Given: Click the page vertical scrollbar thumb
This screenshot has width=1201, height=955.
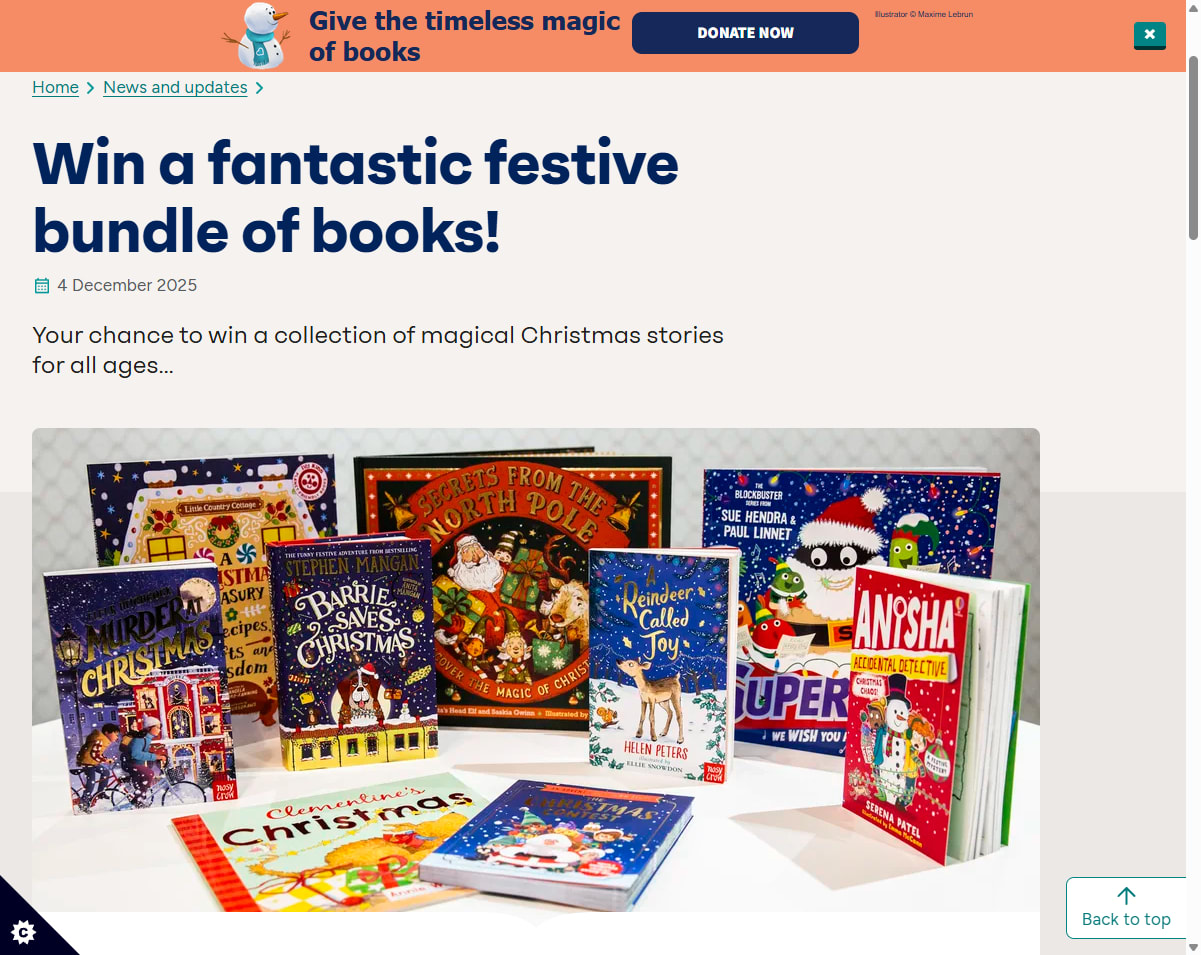Looking at the screenshot, I should [x=1192, y=147].
